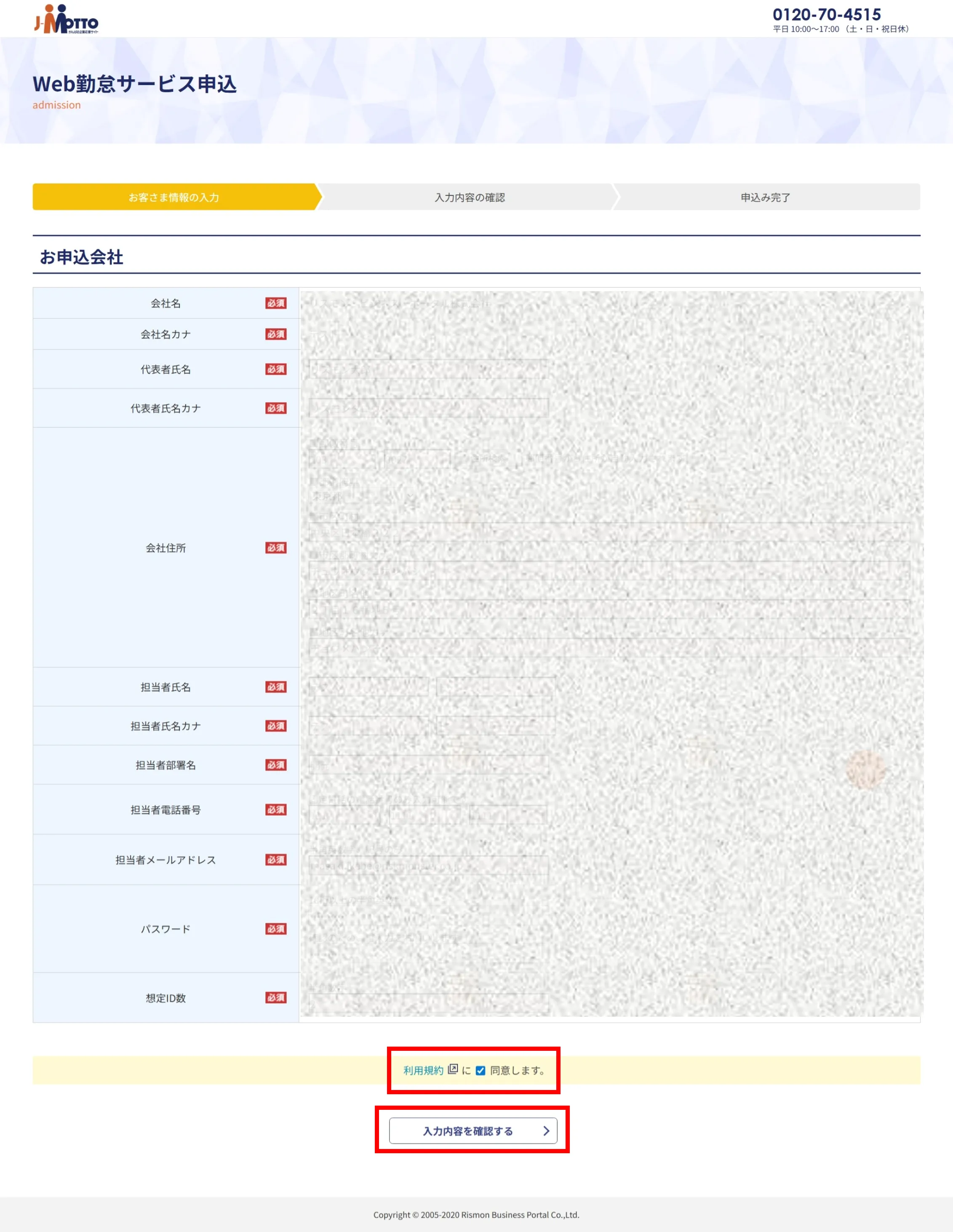The height and width of the screenshot is (1232, 953).
Task: Click the パスワード row label
Action: click(166, 929)
